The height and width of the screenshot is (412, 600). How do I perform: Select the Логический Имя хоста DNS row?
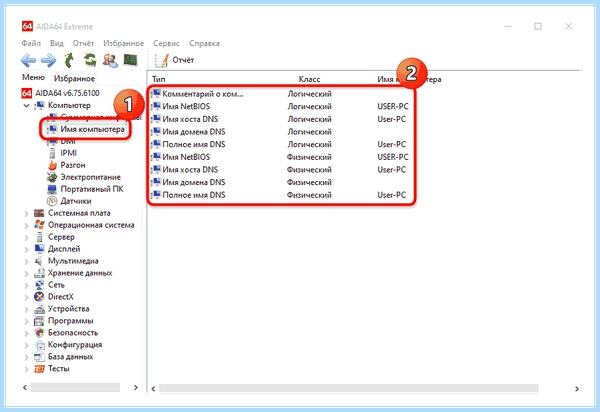pos(281,119)
